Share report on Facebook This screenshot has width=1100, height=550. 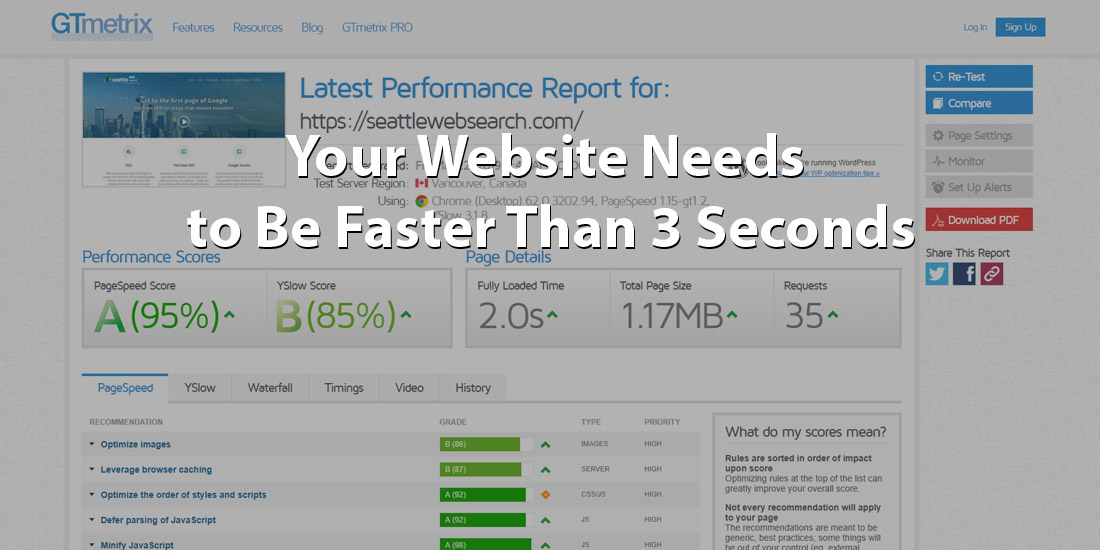pos(964,274)
